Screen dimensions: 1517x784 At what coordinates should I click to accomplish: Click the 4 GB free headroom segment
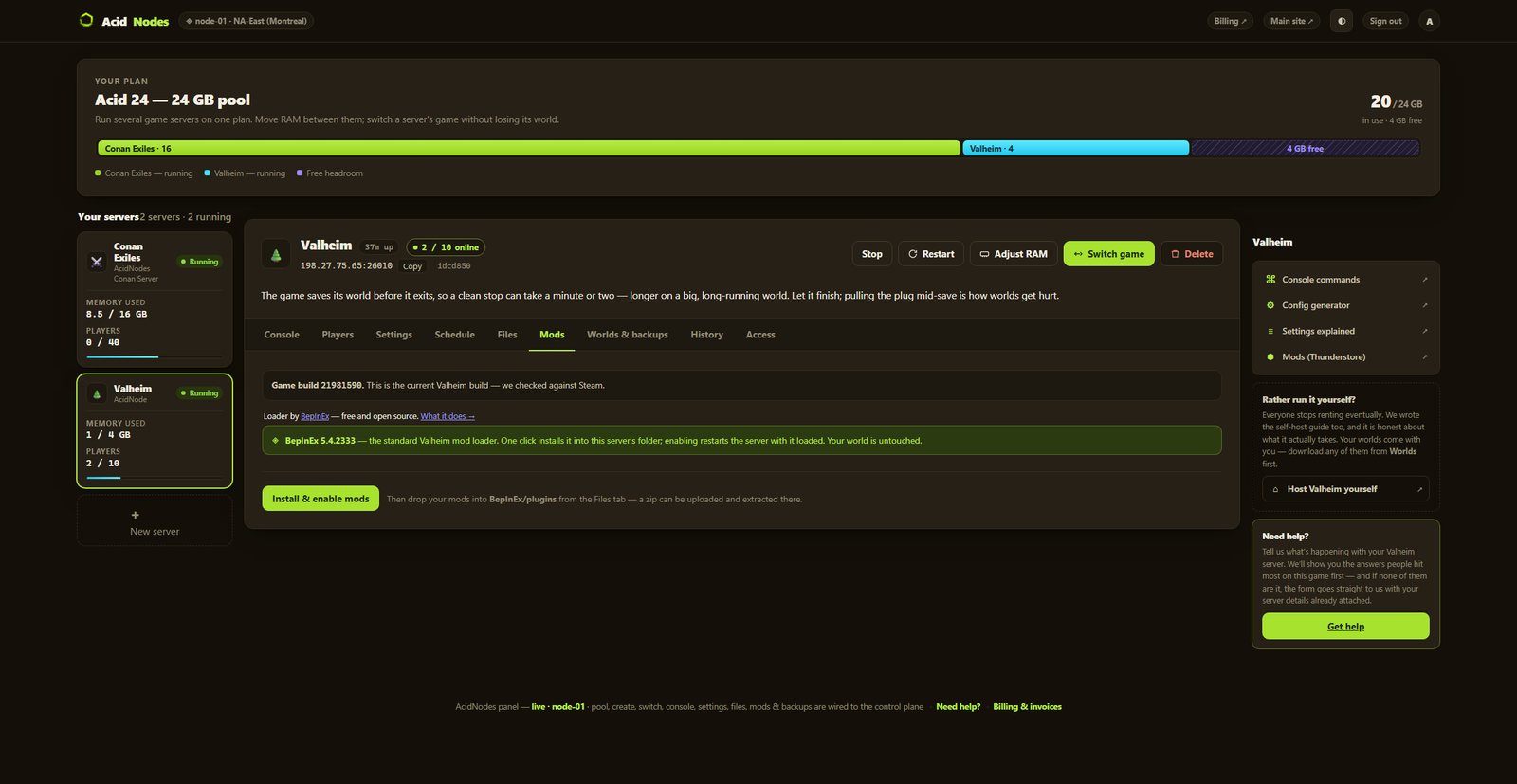coord(1306,148)
